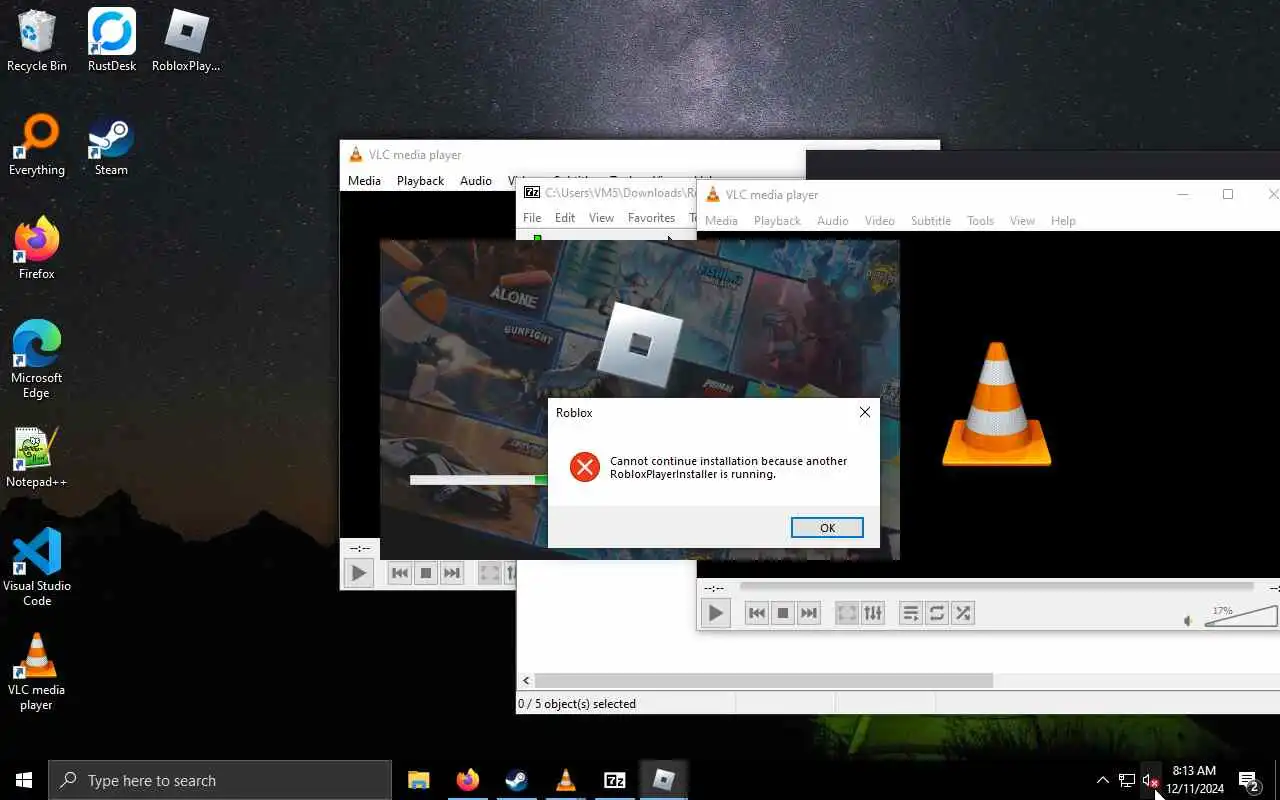Close the Roblox error dialog with X
Image resolution: width=1280 pixels, height=800 pixels.
[x=865, y=412]
